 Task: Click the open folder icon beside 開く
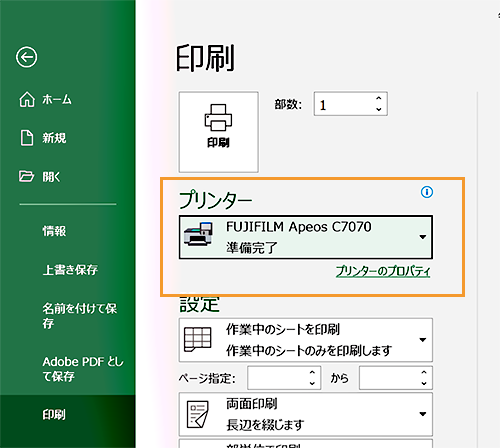tap(26, 176)
